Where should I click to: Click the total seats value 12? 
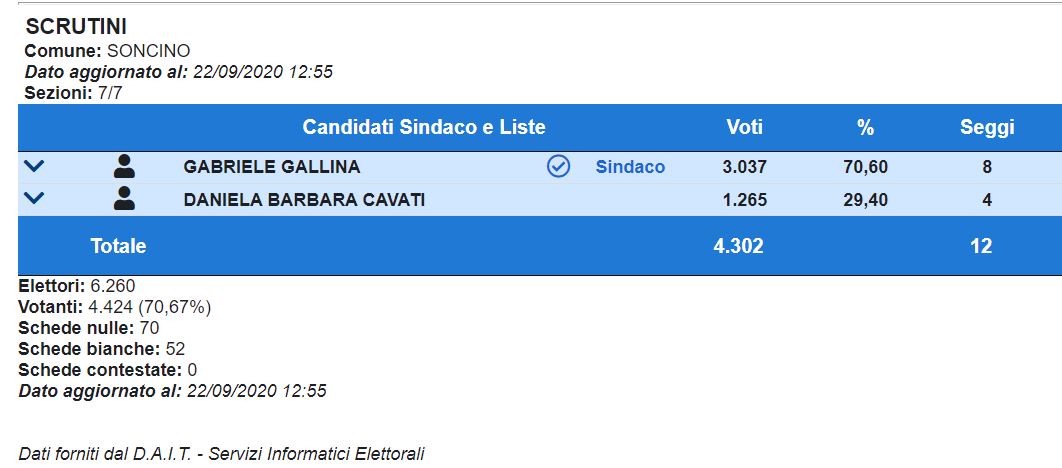click(x=981, y=245)
